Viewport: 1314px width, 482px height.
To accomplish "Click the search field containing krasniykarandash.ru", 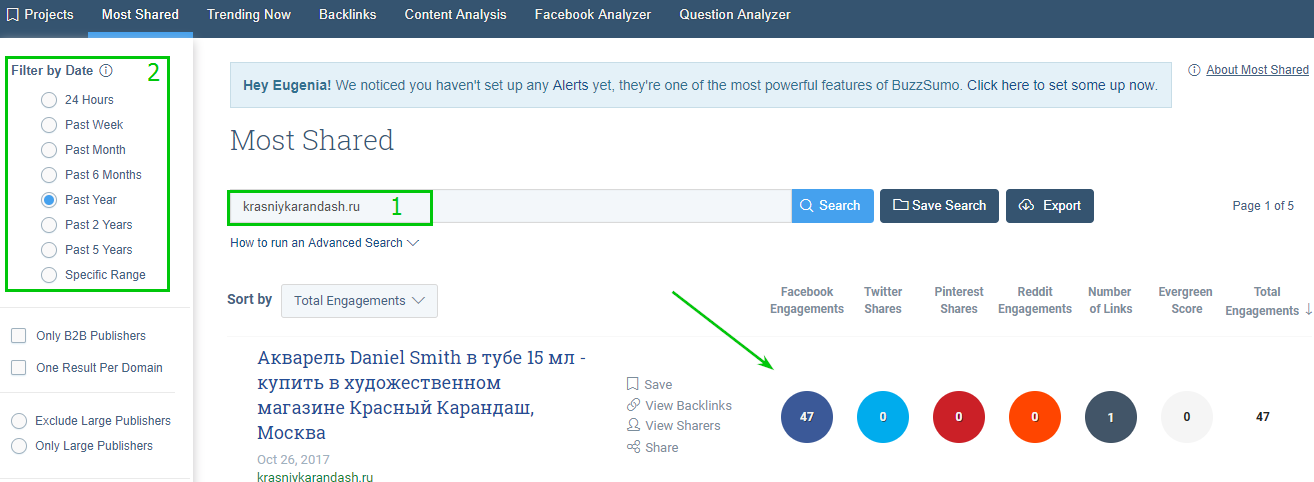I will tap(510, 206).
